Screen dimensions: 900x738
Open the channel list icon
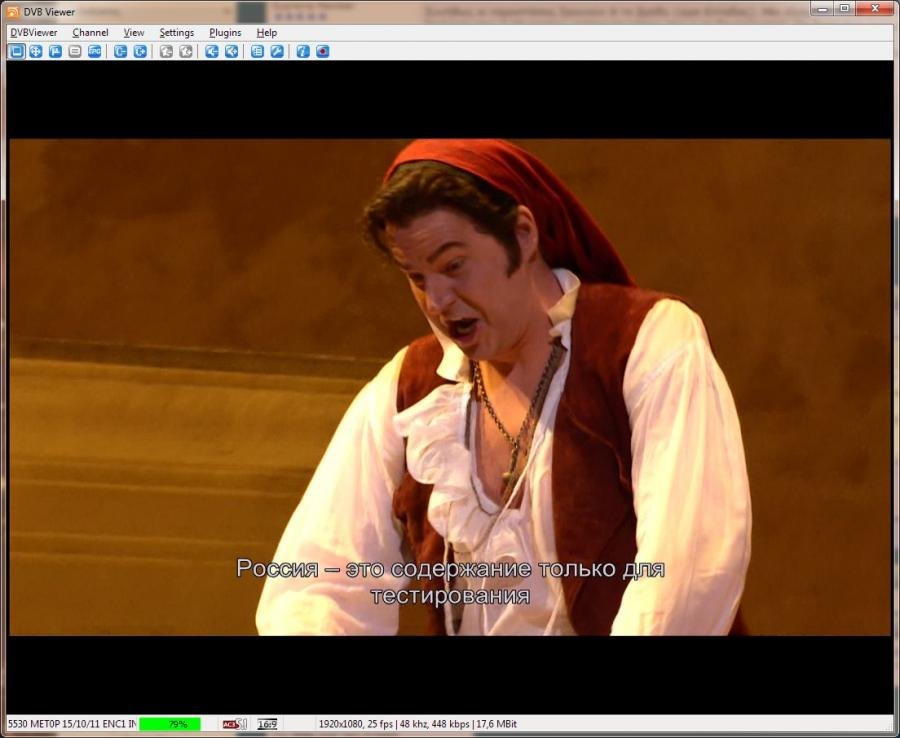coord(257,51)
